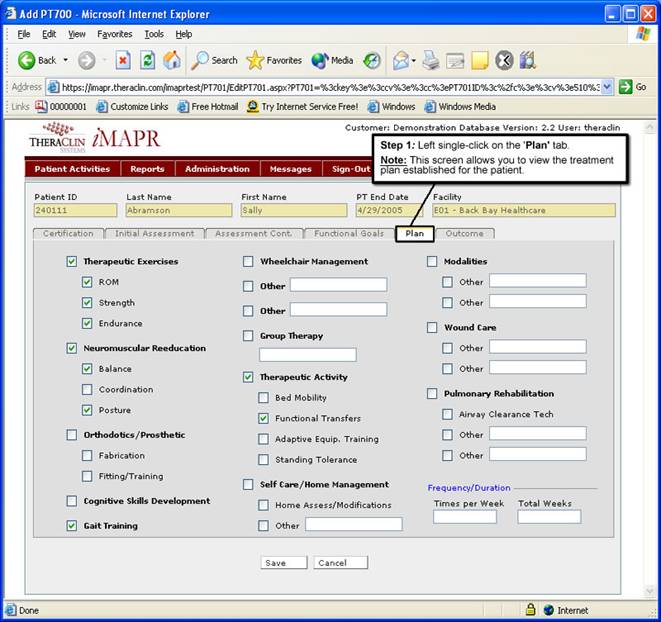The height and width of the screenshot is (622, 661).
Task: Click the Times per Week field
Action: point(464,517)
